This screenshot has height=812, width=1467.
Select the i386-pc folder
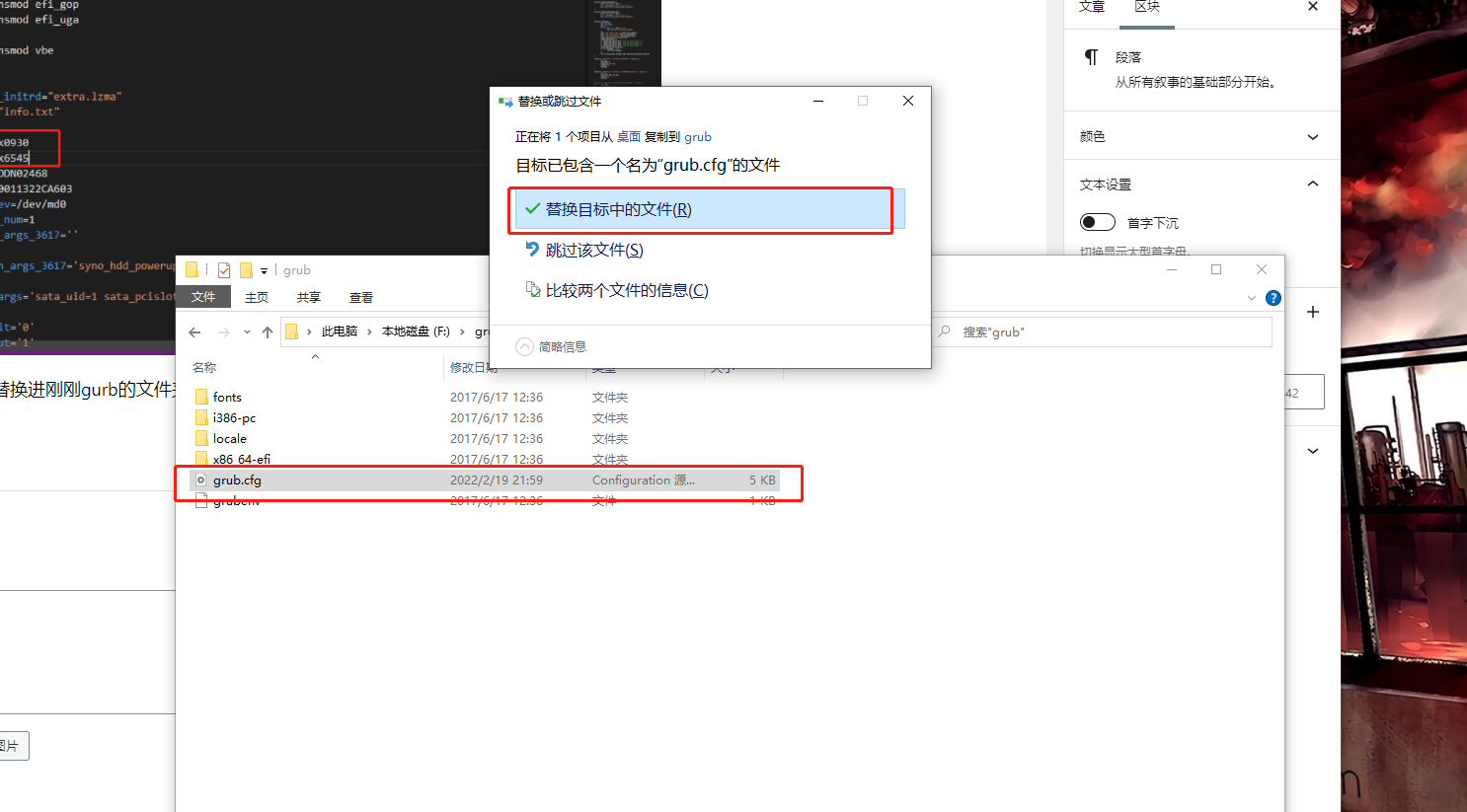[x=234, y=417]
